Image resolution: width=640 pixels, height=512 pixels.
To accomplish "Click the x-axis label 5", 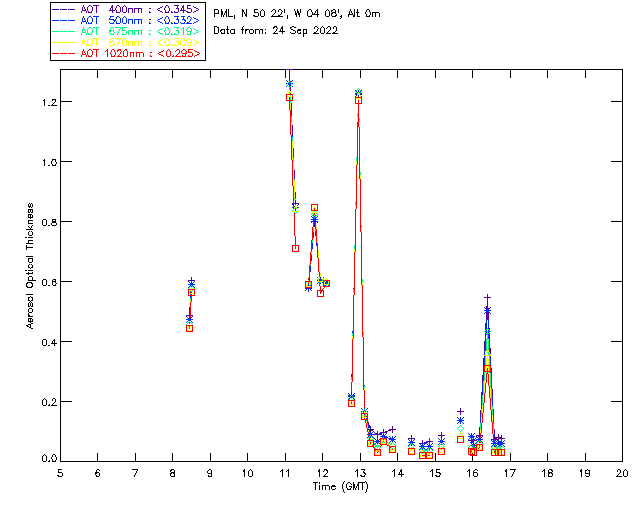I will (60, 473).
